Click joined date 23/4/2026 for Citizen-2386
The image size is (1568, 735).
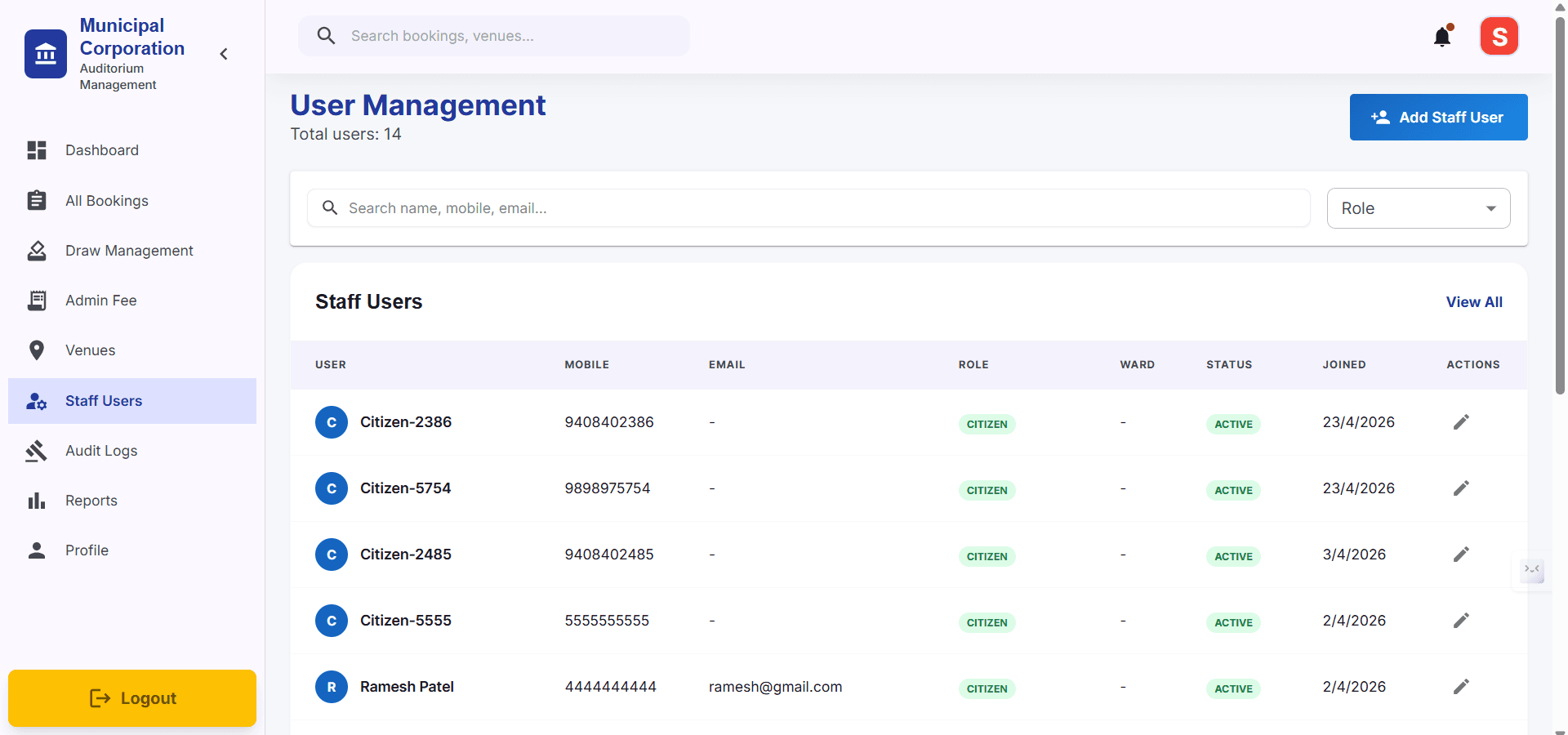click(1359, 422)
